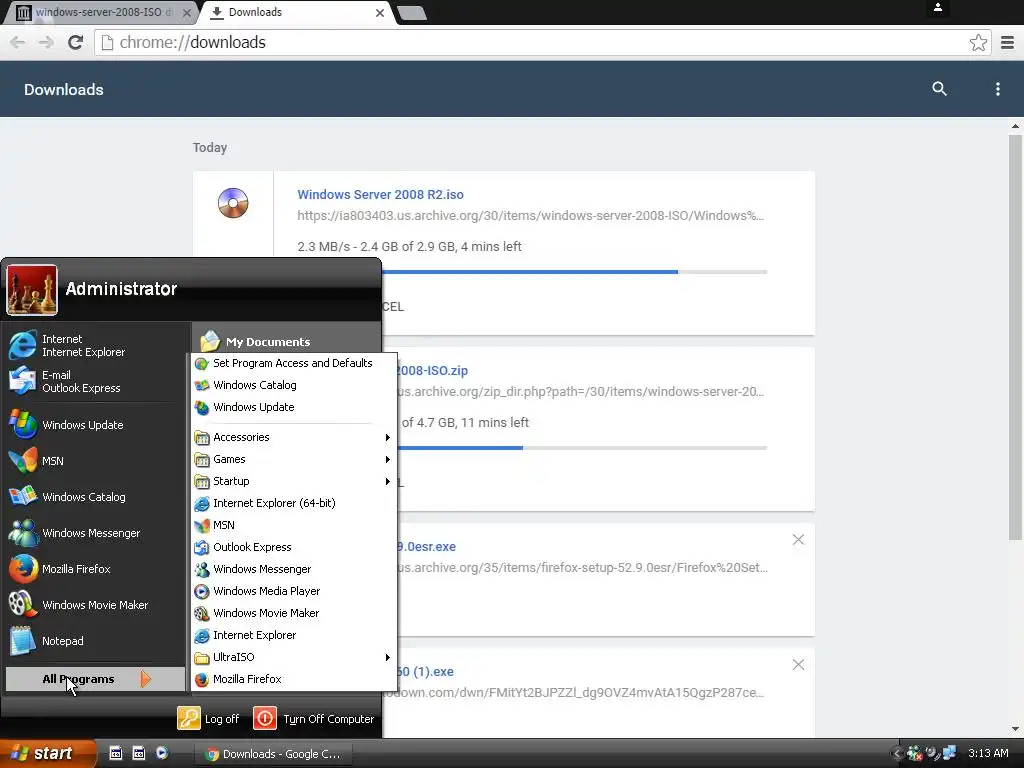
Task: Select Windows Catalog in All Programs list
Action: click(x=294, y=385)
